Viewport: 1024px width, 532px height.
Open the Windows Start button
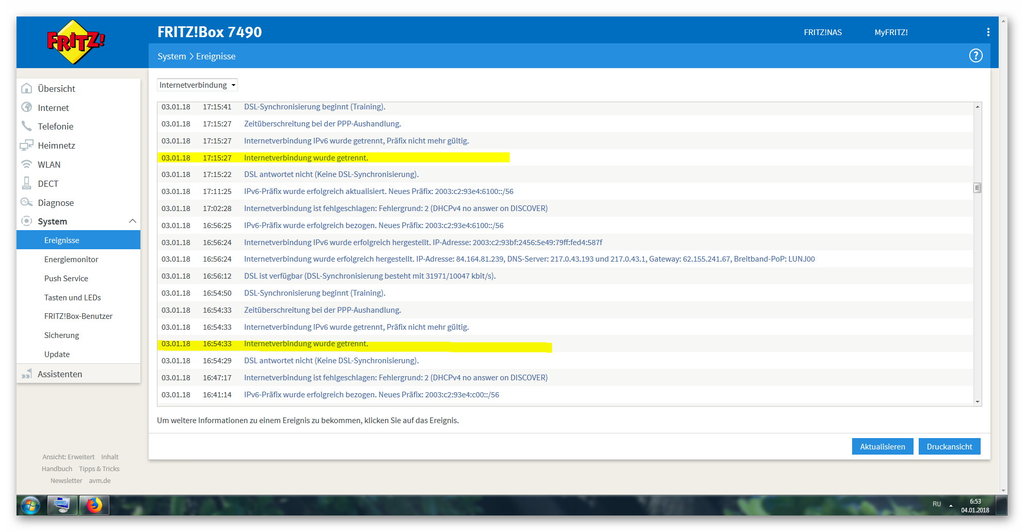pyautogui.click(x=31, y=505)
